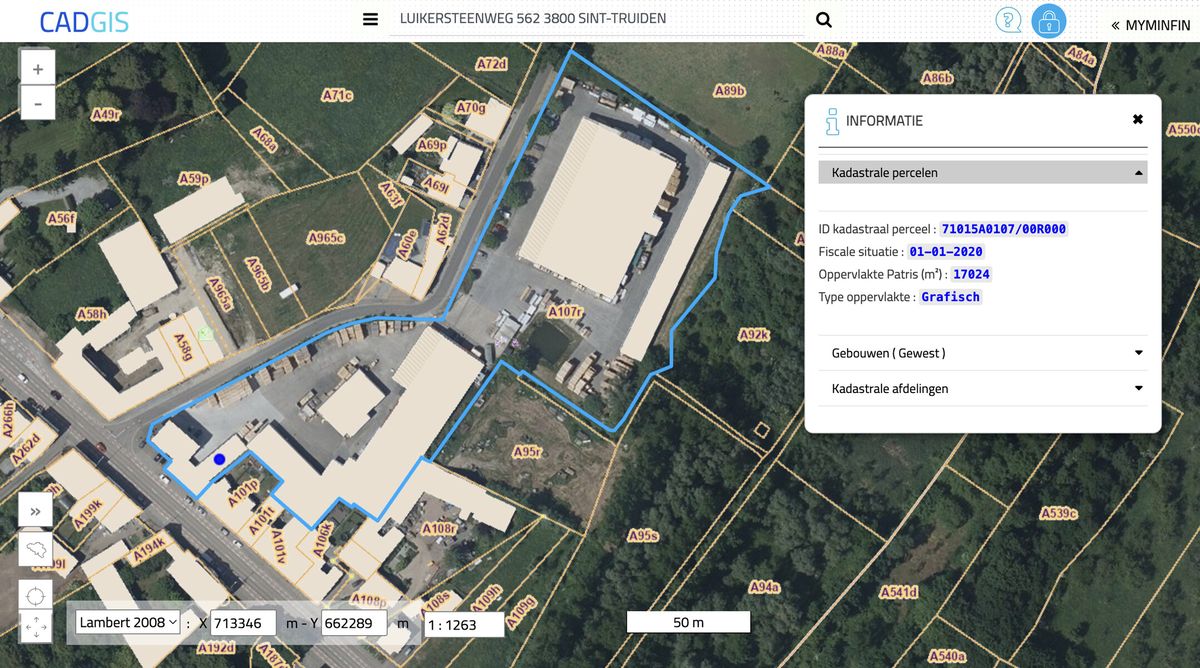The width and height of the screenshot is (1200, 668).
Task: Expand the Gebouwen (Gewest) section
Action: pos(982,353)
